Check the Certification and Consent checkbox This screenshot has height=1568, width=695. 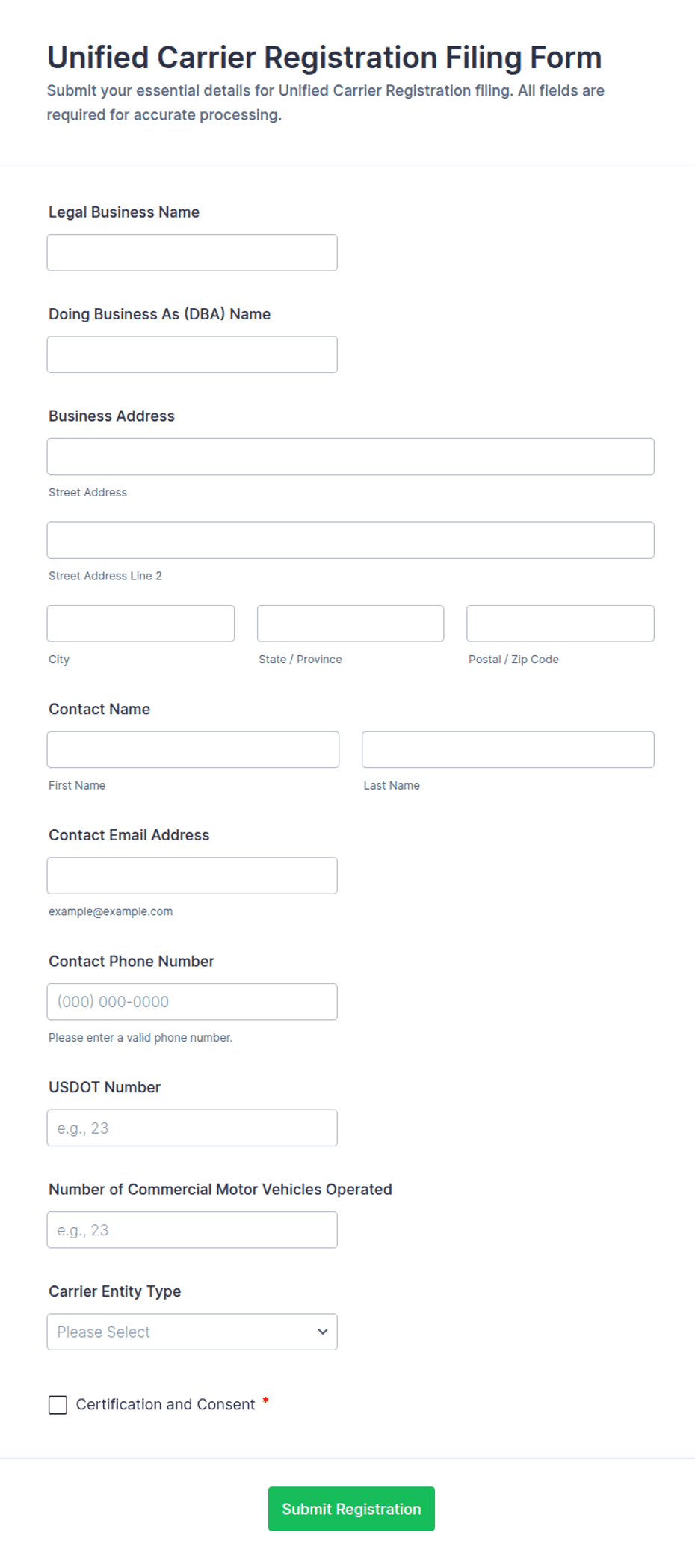point(58,1405)
